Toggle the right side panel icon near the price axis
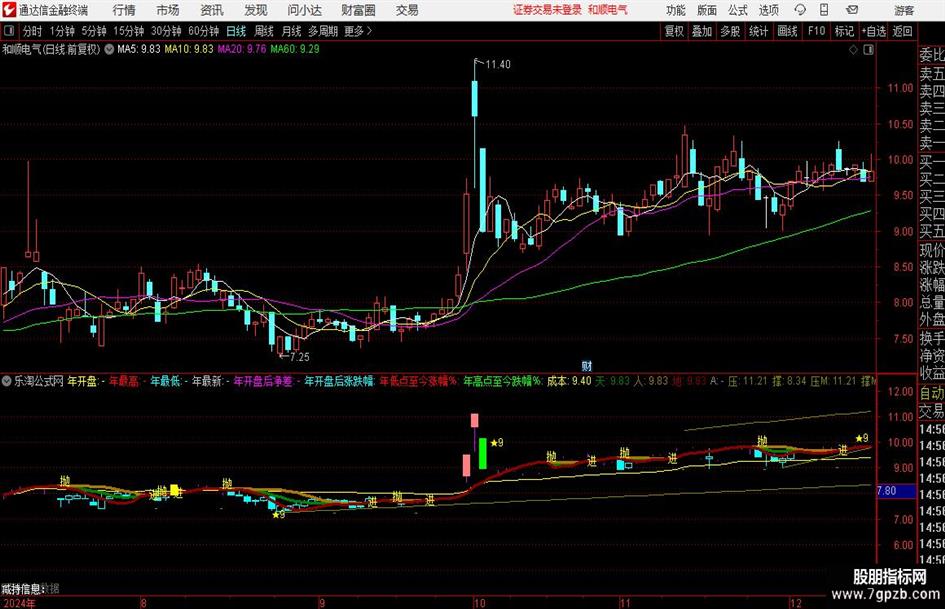Screen dimensions: 945x609 click(868, 50)
